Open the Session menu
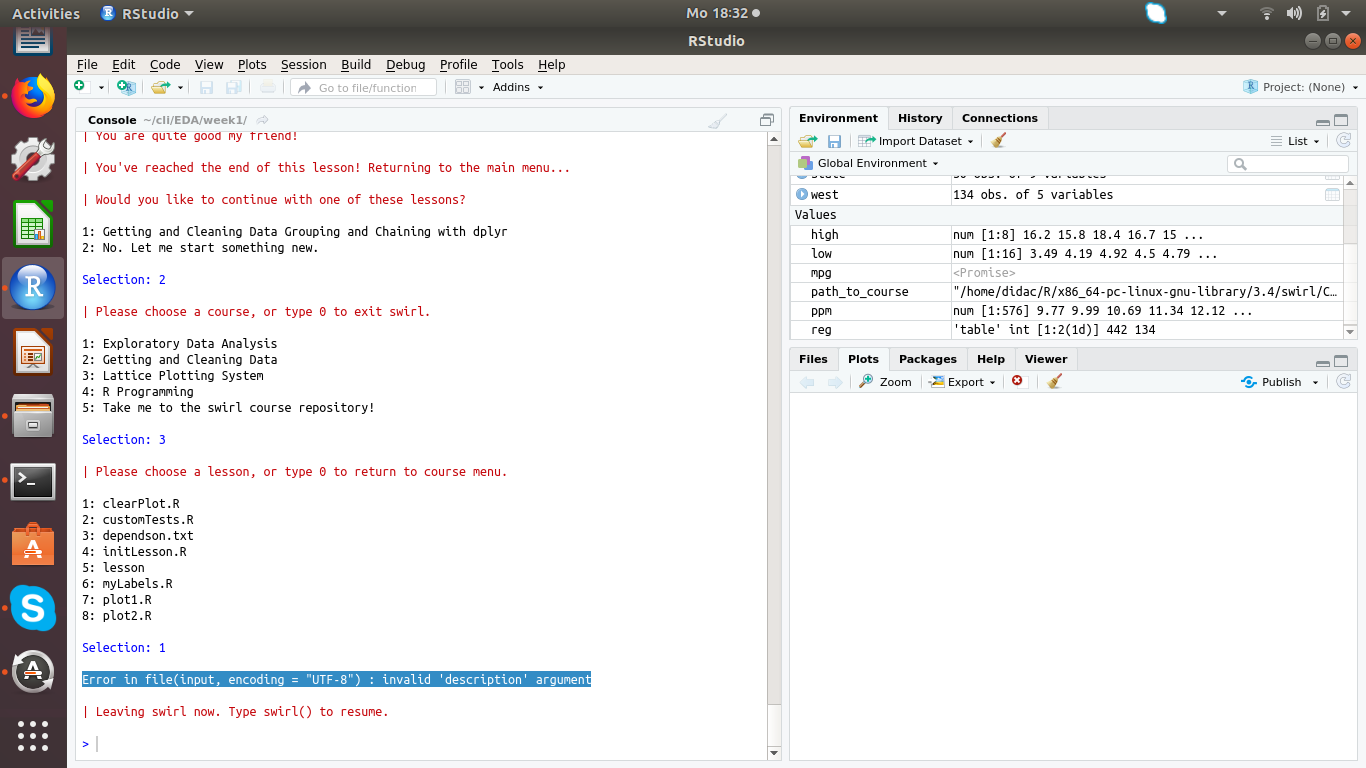 [303, 64]
